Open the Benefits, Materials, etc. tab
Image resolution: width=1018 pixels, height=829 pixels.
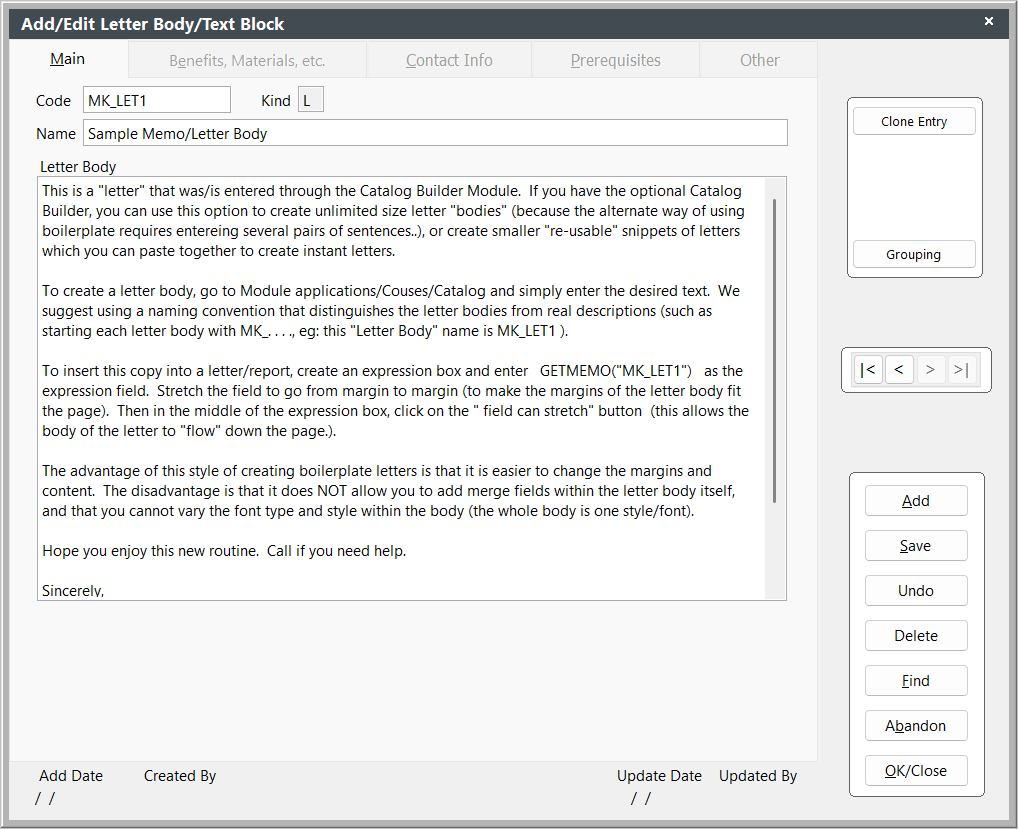tap(247, 60)
